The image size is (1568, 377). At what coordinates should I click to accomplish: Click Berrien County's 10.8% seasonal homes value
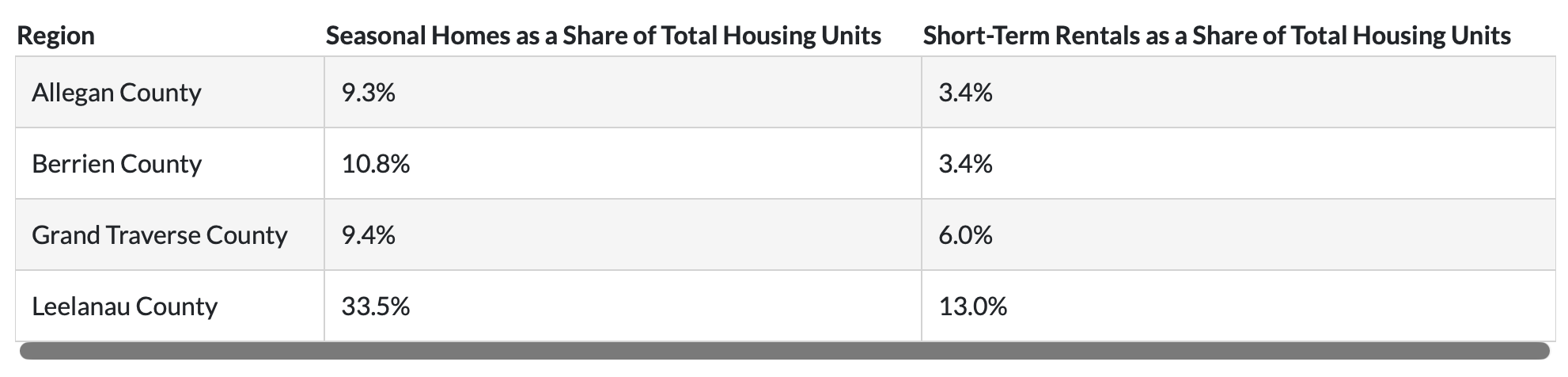[375, 164]
